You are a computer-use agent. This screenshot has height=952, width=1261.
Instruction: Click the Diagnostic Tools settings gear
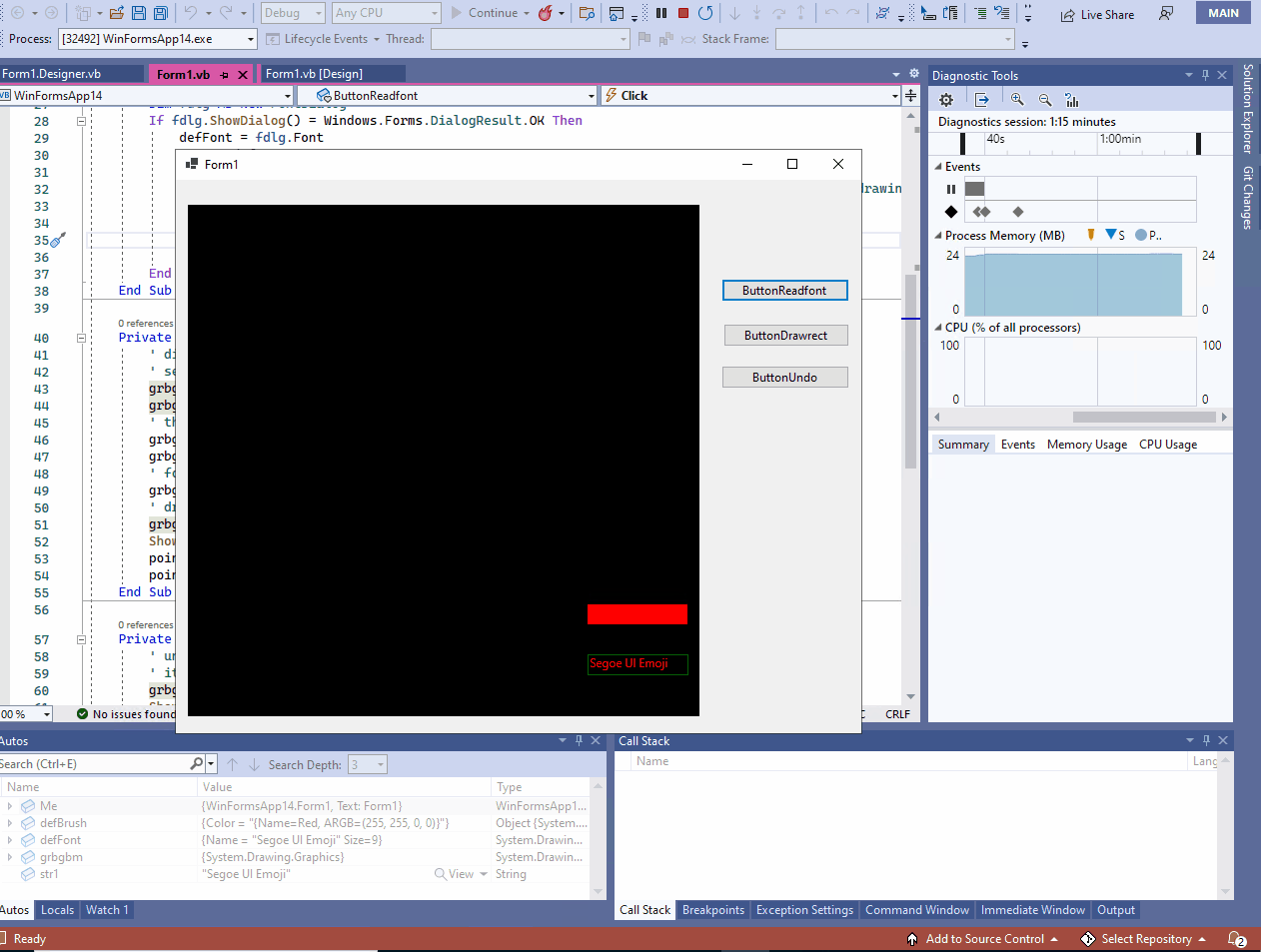click(x=946, y=99)
